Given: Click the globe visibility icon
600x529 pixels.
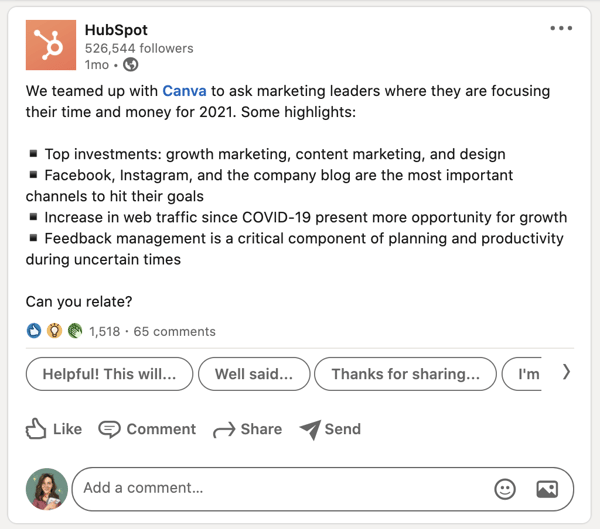Looking at the screenshot, I should 130,65.
